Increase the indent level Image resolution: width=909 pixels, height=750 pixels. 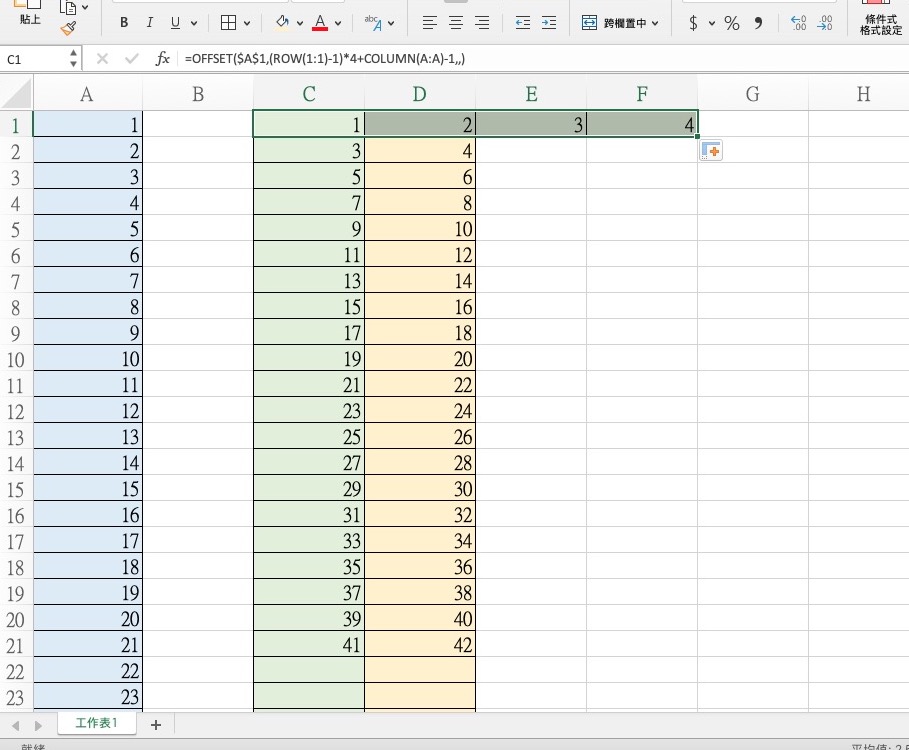click(x=548, y=23)
